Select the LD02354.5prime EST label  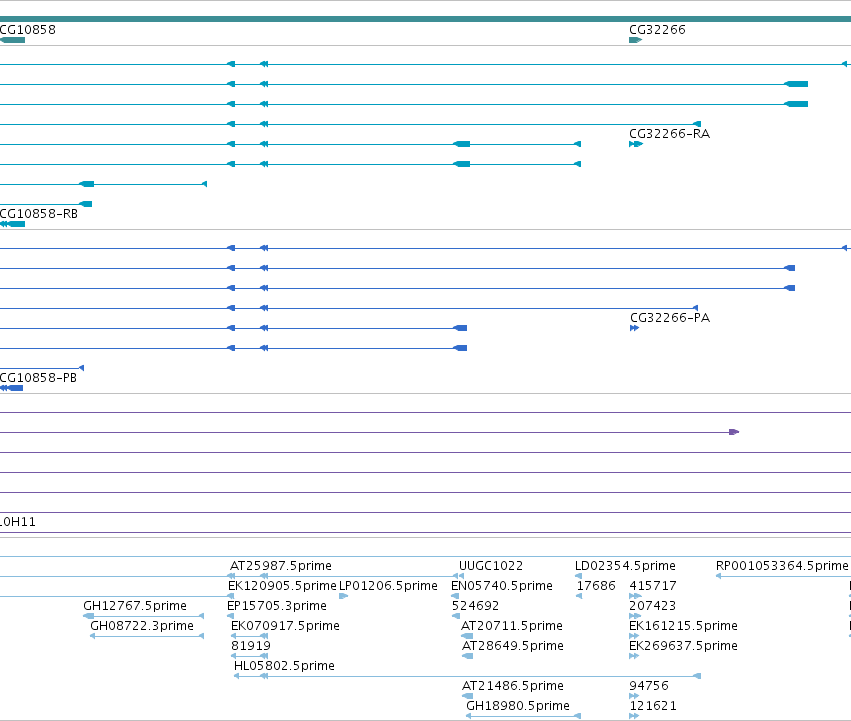[625, 566]
